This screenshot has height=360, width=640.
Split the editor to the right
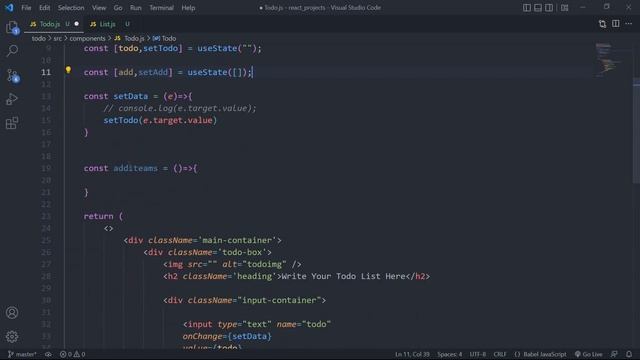(616, 24)
